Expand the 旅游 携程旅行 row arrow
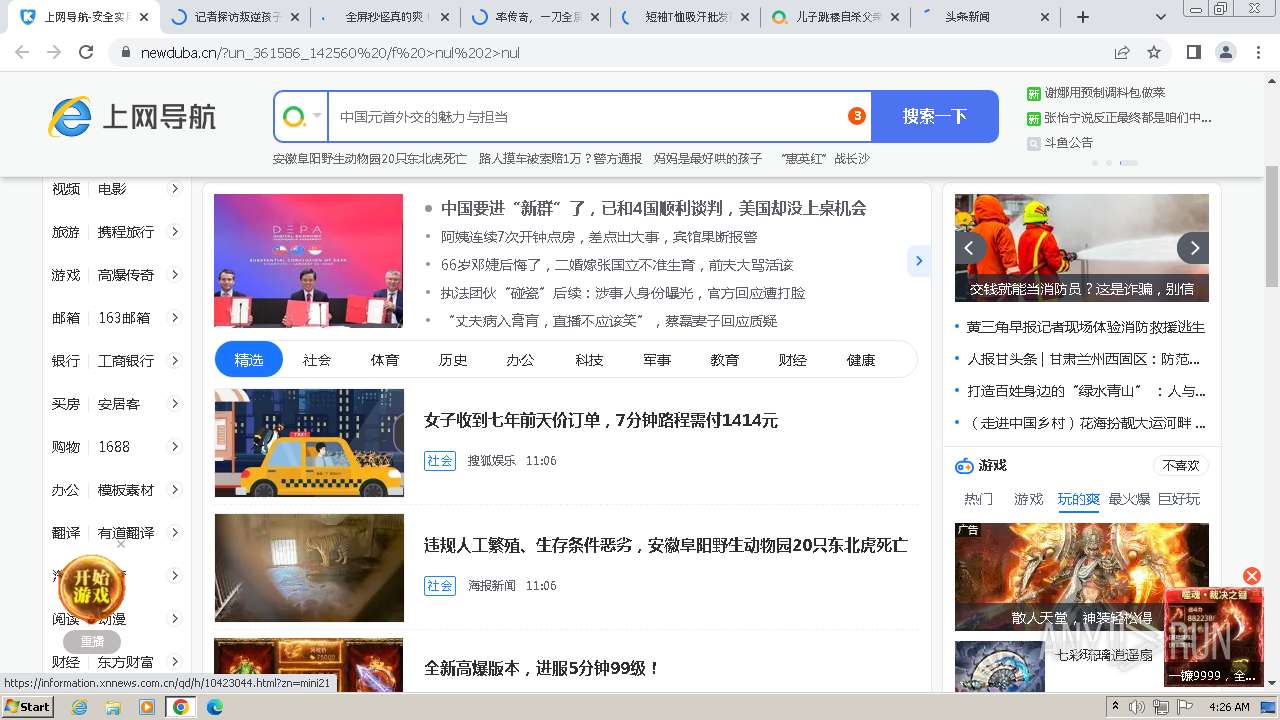The image size is (1280, 720). 175,232
